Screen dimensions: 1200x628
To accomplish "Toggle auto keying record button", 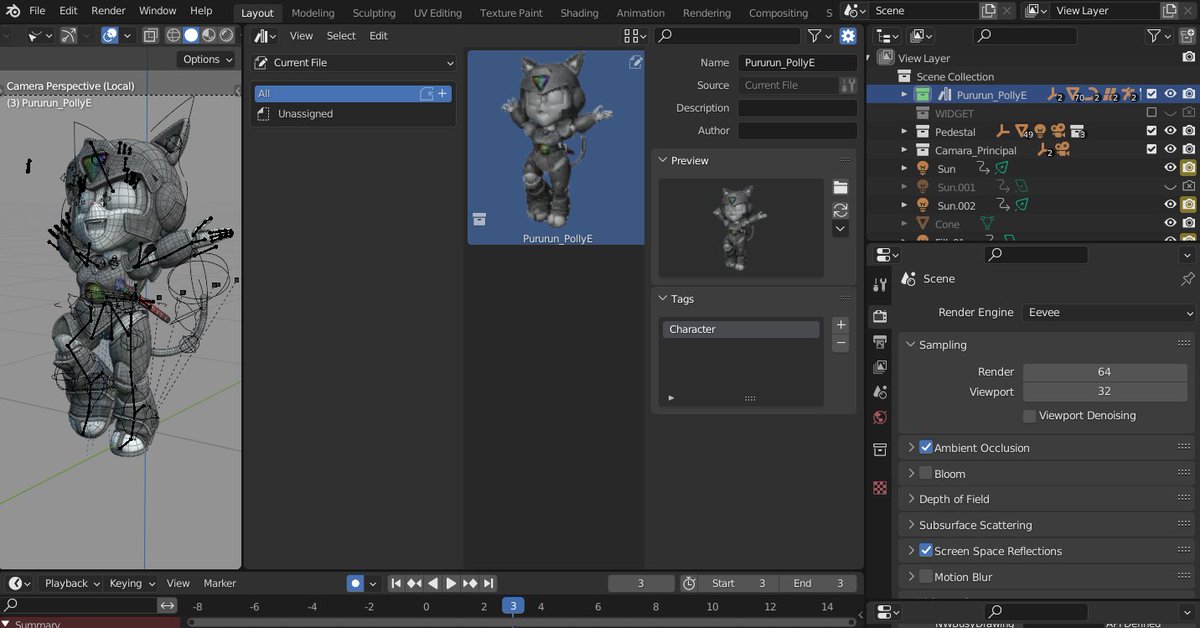I will tap(355, 583).
